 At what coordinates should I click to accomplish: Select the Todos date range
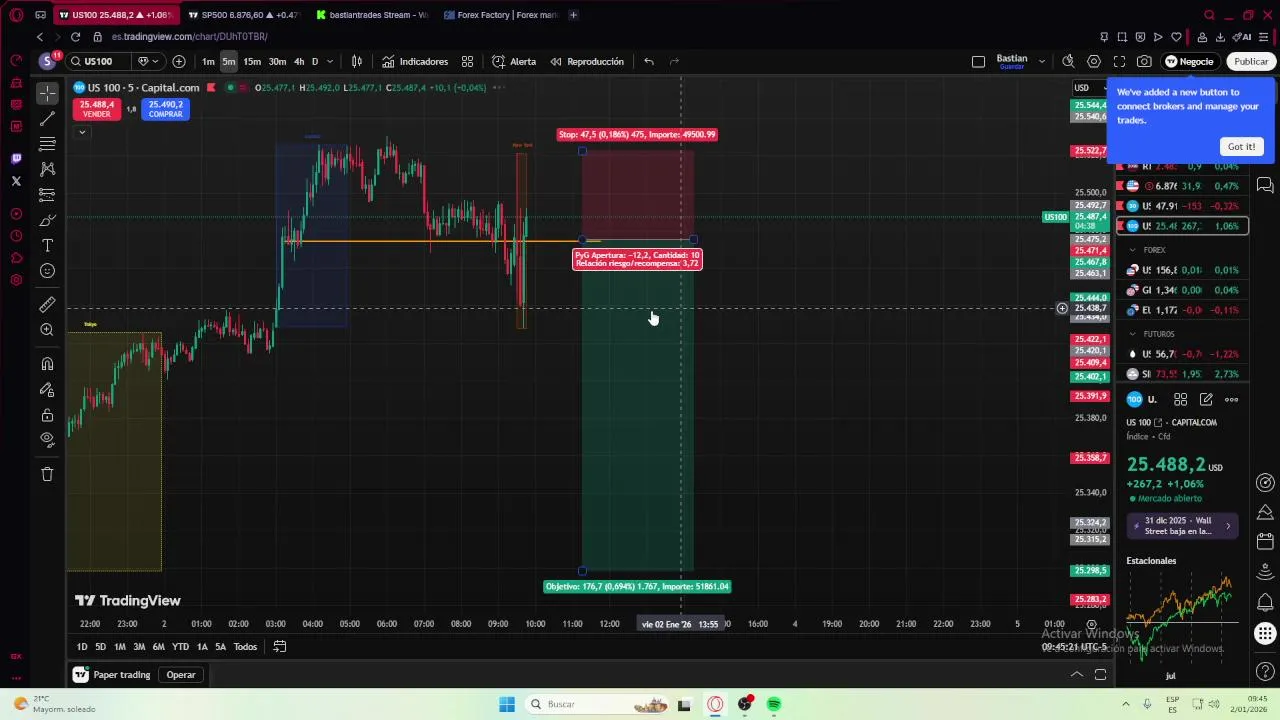coord(245,647)
